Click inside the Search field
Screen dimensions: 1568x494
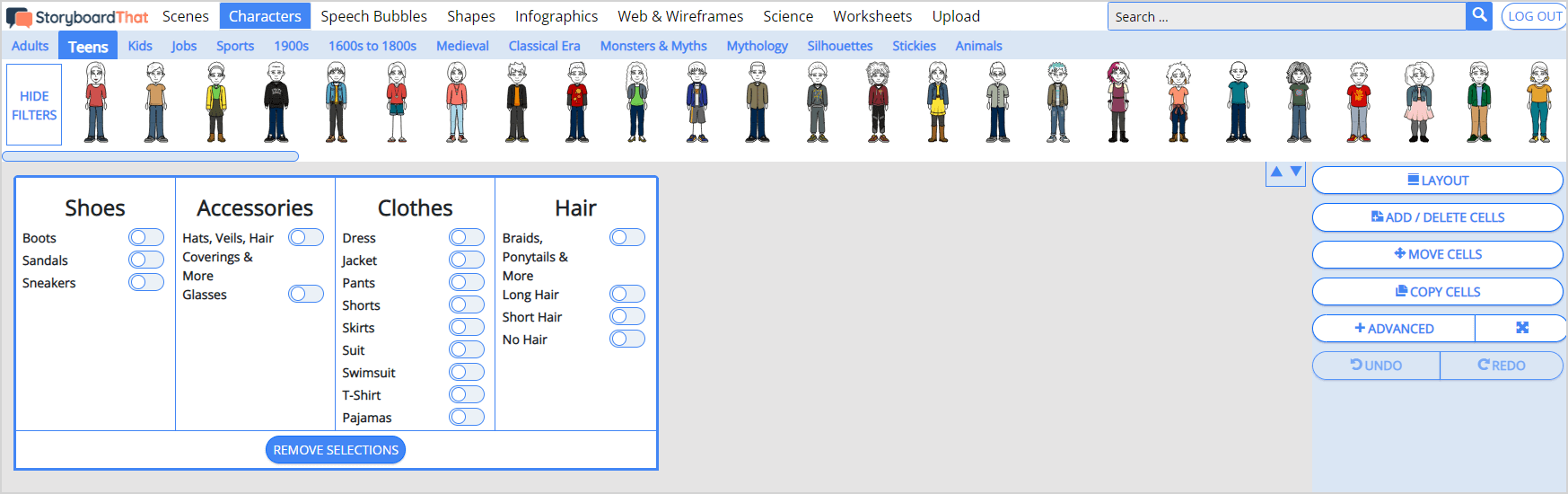pyautogui.click(x=1286, y=16)
